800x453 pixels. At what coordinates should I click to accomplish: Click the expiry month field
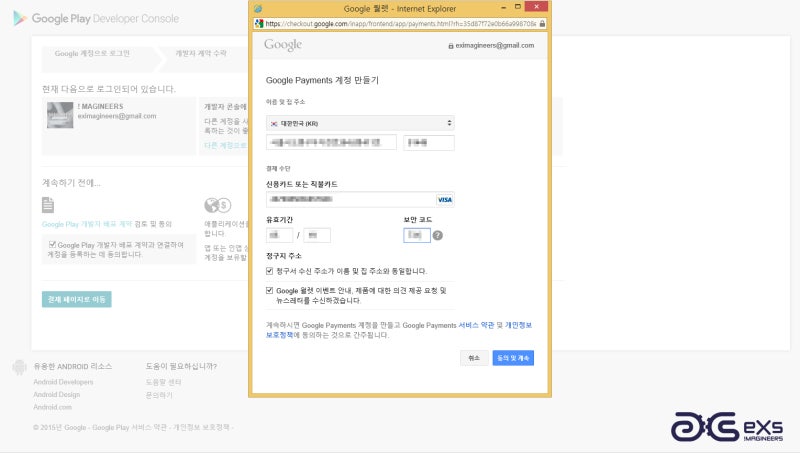point(280,235)
